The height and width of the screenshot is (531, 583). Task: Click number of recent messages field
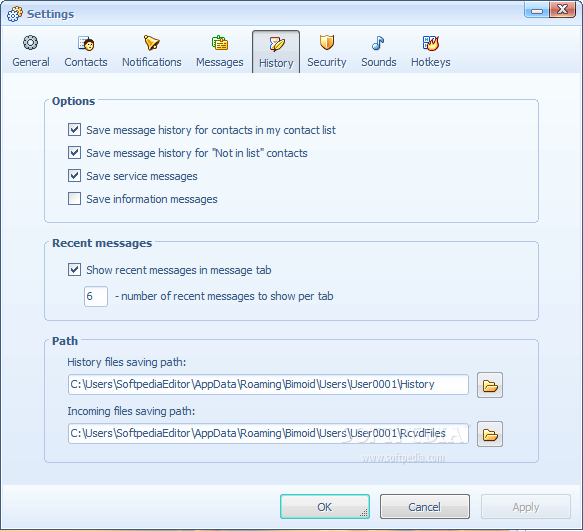coord(96,296)
